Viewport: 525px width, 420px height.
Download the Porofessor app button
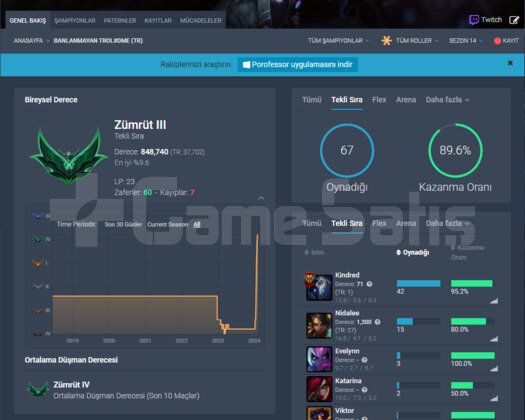(297, 64)
